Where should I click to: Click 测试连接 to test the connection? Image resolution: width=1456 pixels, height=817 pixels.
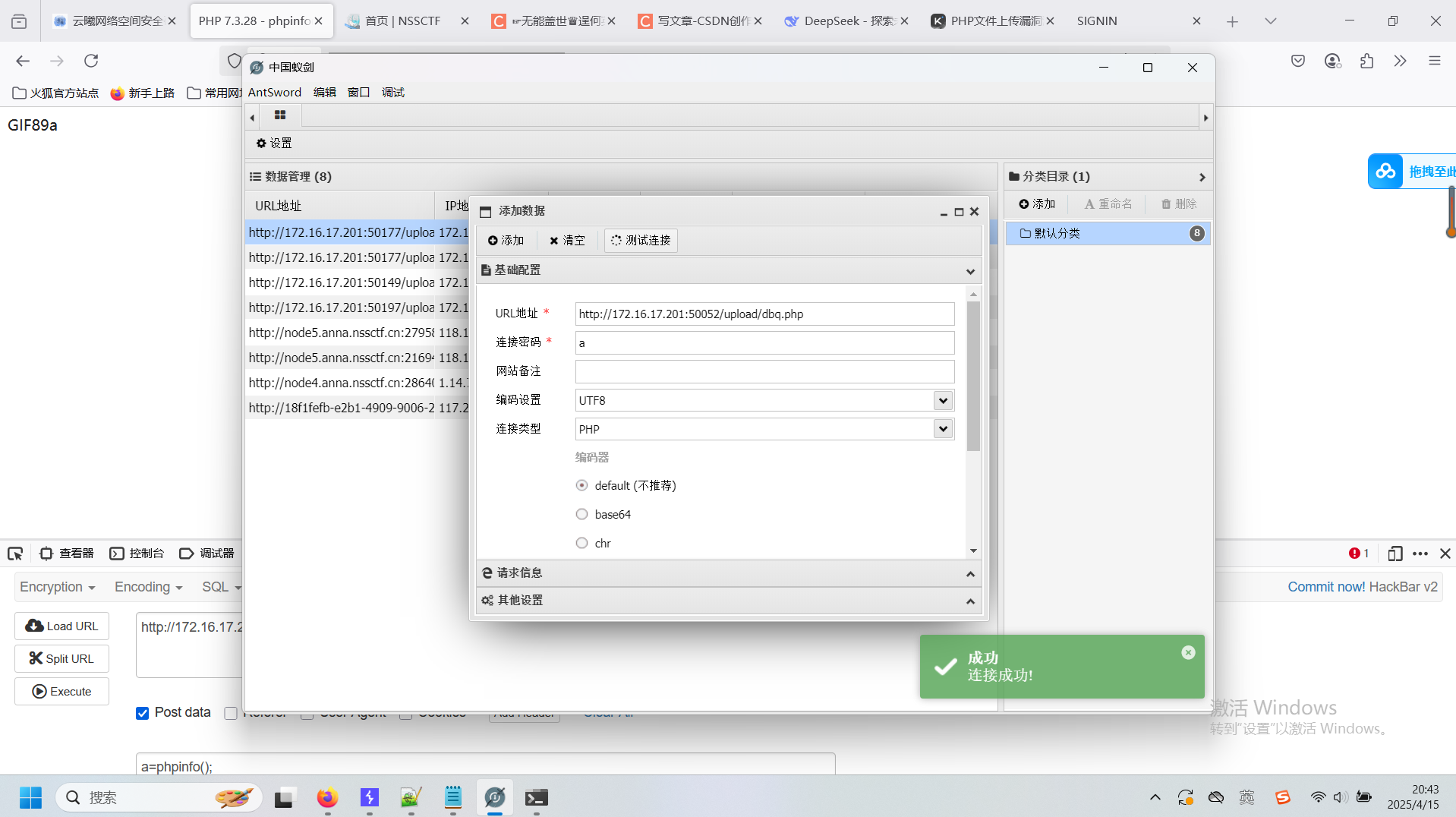(x=641, y=241)
